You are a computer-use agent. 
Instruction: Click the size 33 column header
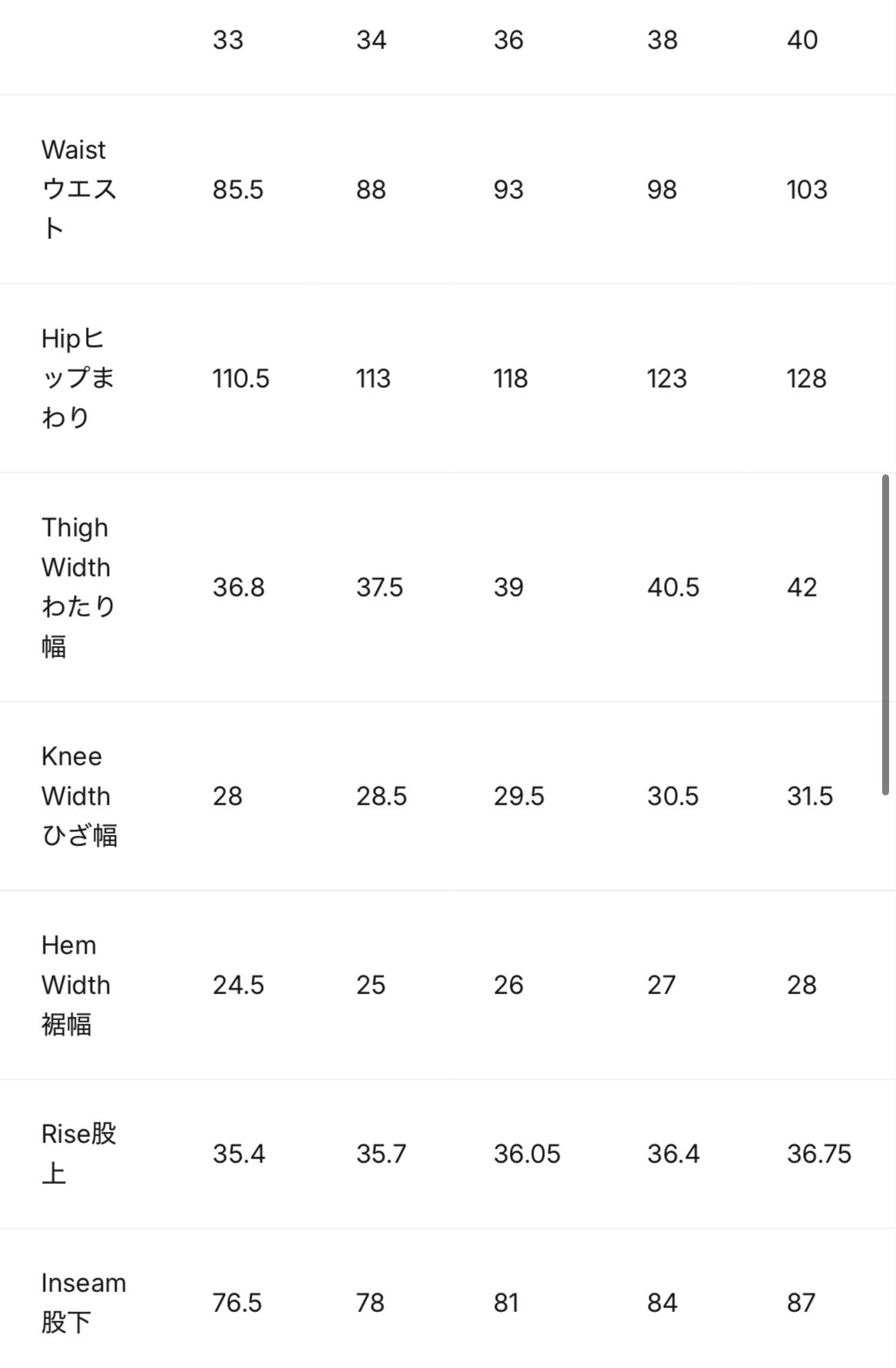click(x=228, y=40)
